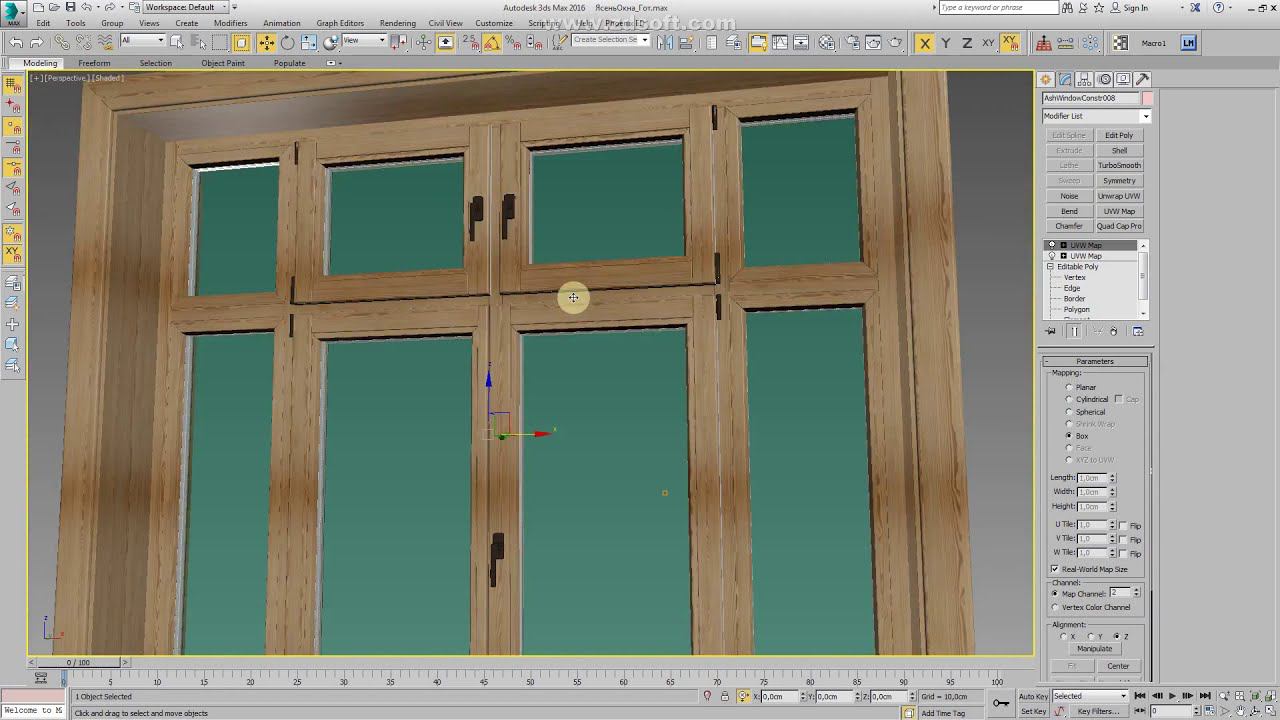The width and height of the screenshot is (1280, 720).
Task: Expand the ribbon options dropdown after Populate
Action: click(333, 63)
